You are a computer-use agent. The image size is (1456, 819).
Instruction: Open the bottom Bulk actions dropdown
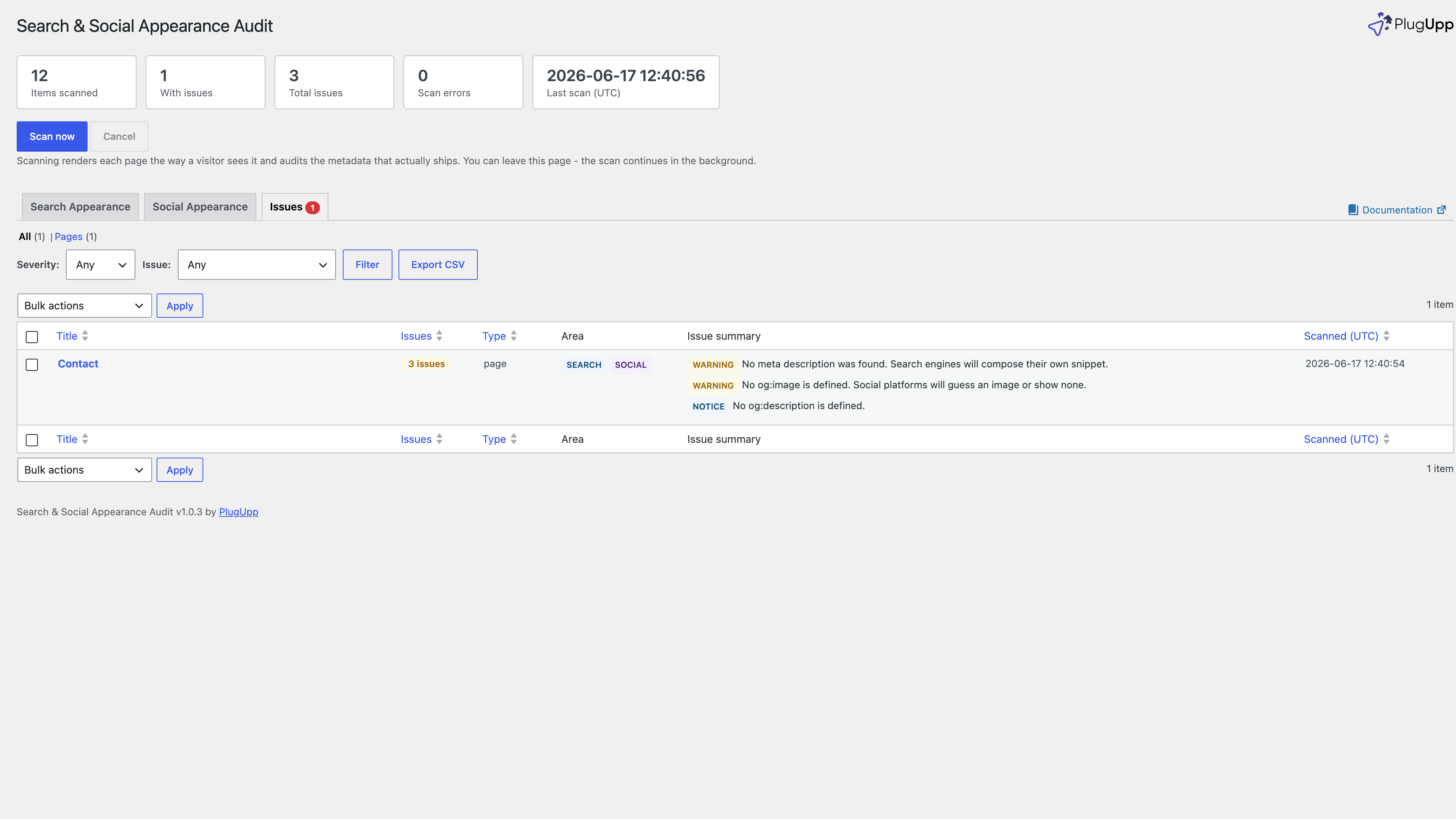(x=85, y=470)
